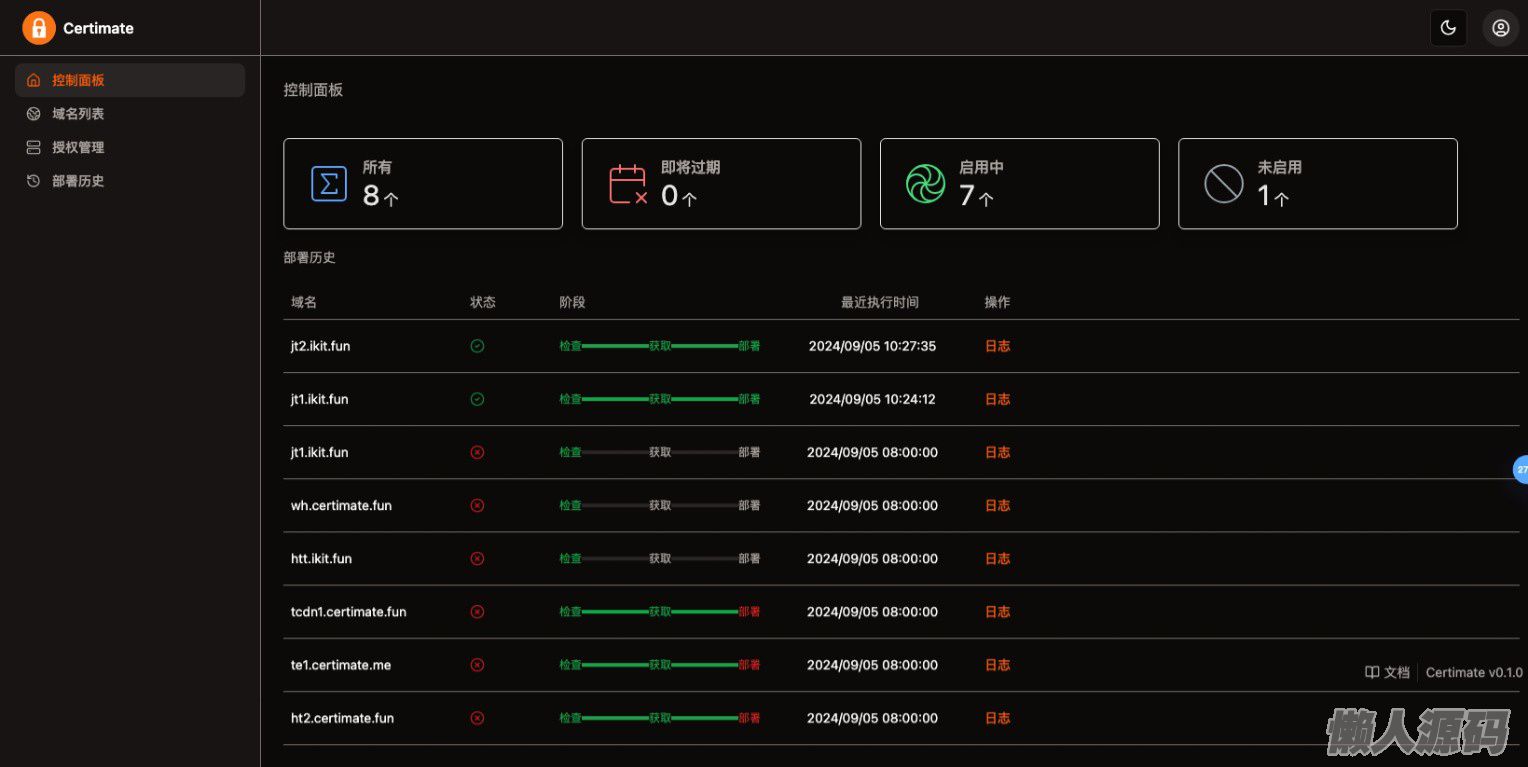Image resolution: width=1528 pixels, height=767 pixels.
Task: Click the green fan icon on 启用中 card
Action: coord(925,184)
